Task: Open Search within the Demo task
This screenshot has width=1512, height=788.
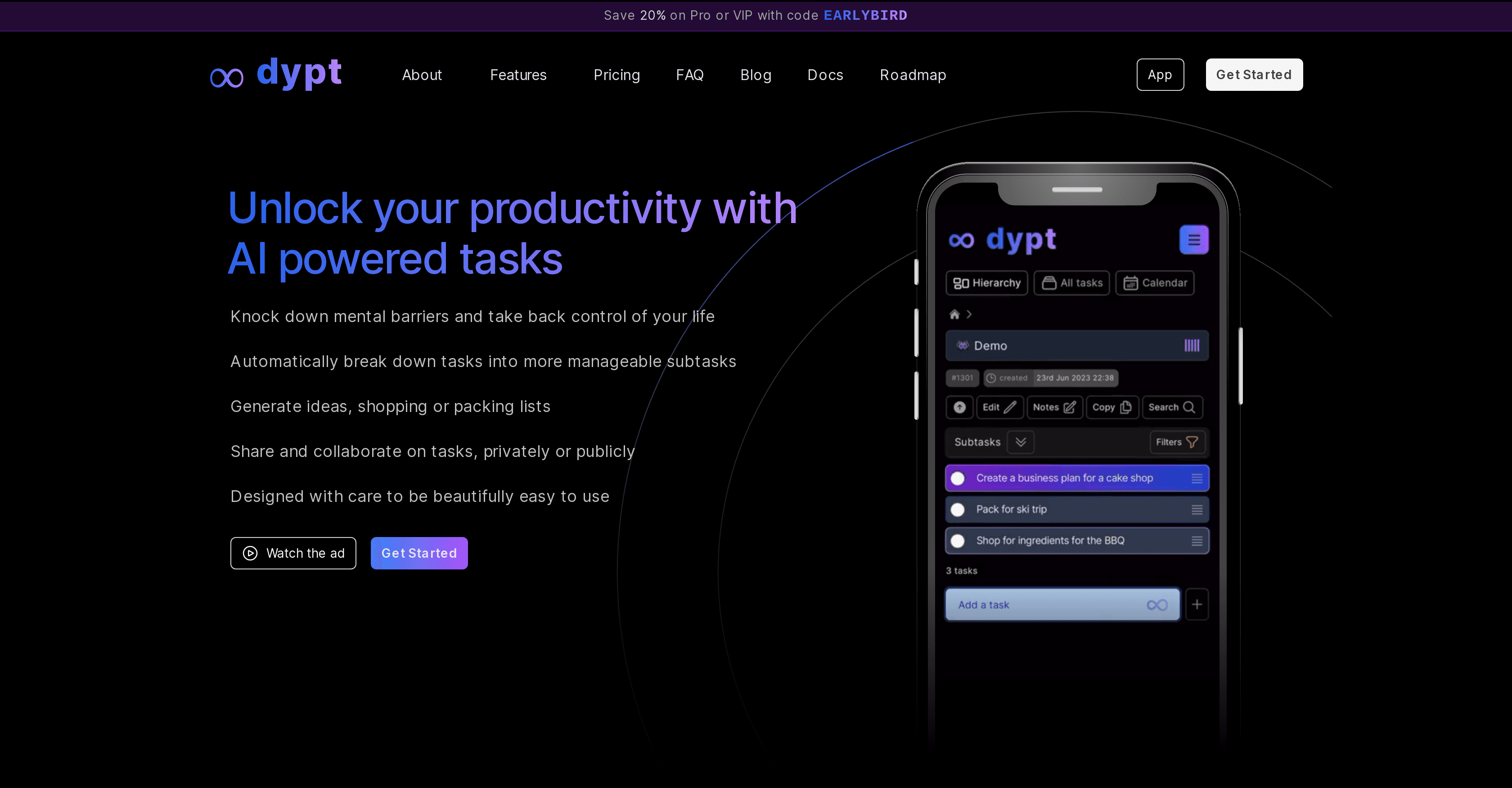Action: pyautogui.click(x=1171, y=407)
